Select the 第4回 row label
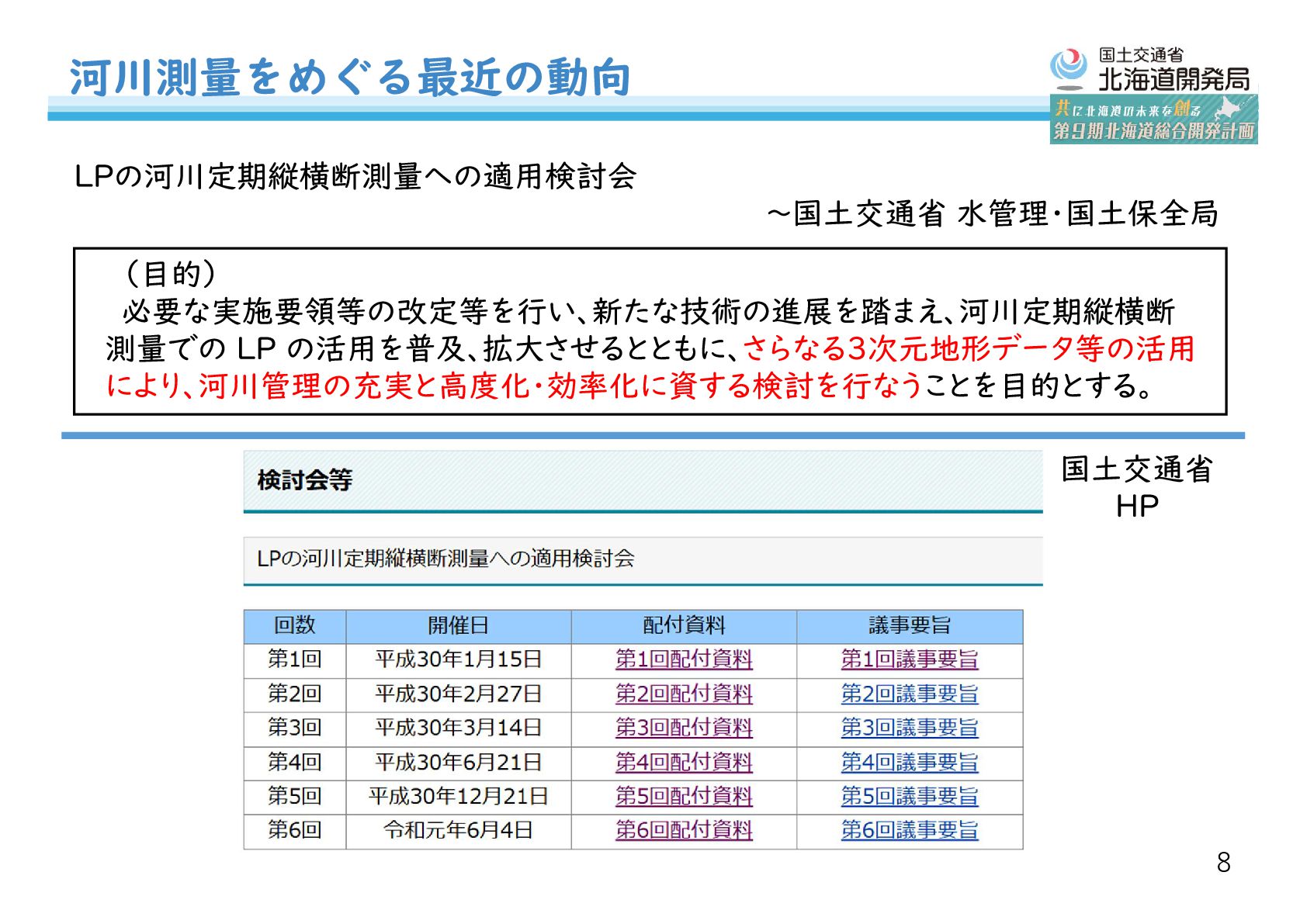Screen dimensions: 1307x924 click(294, 762)
